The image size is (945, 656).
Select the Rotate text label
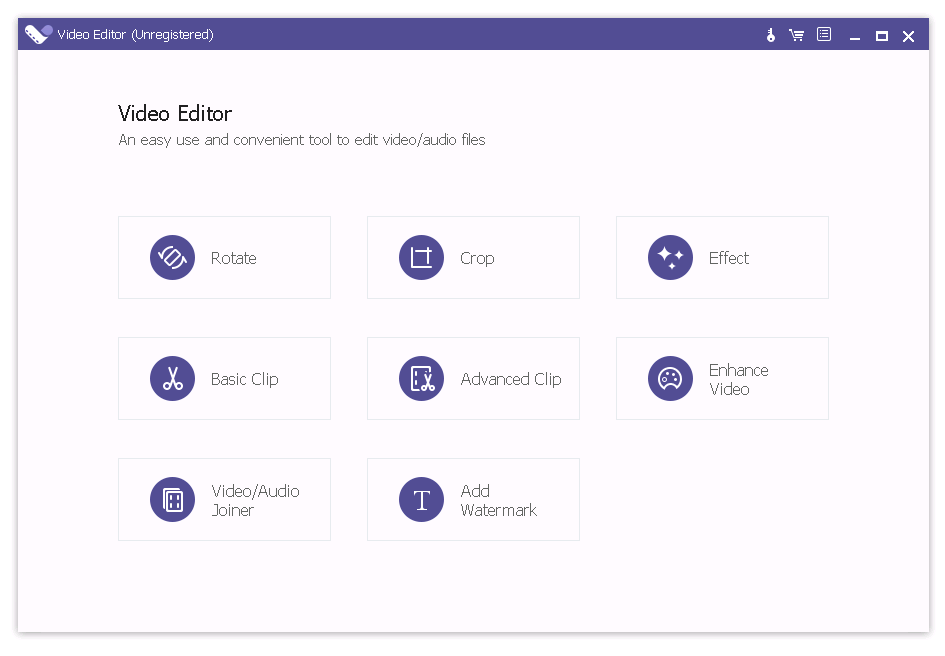233,258
